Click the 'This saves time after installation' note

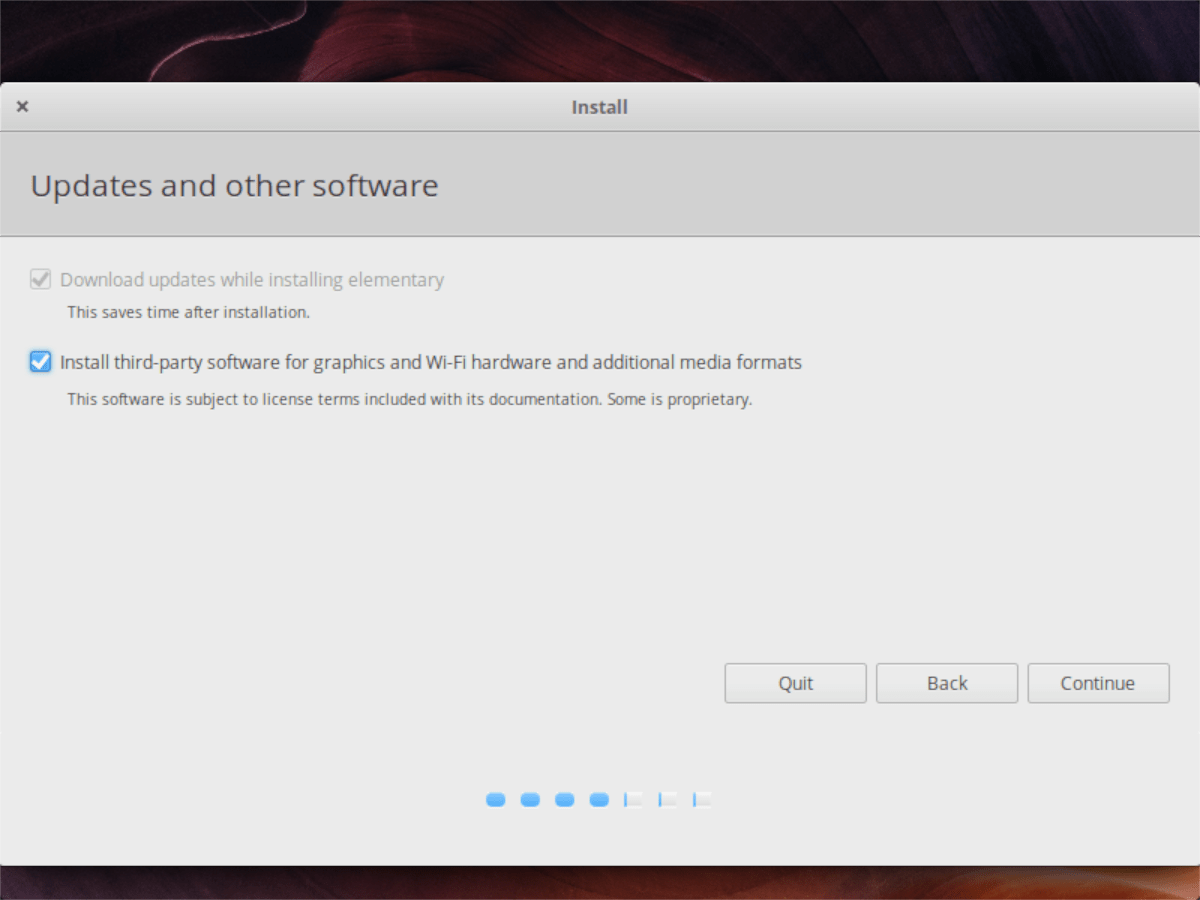point(188,312)
